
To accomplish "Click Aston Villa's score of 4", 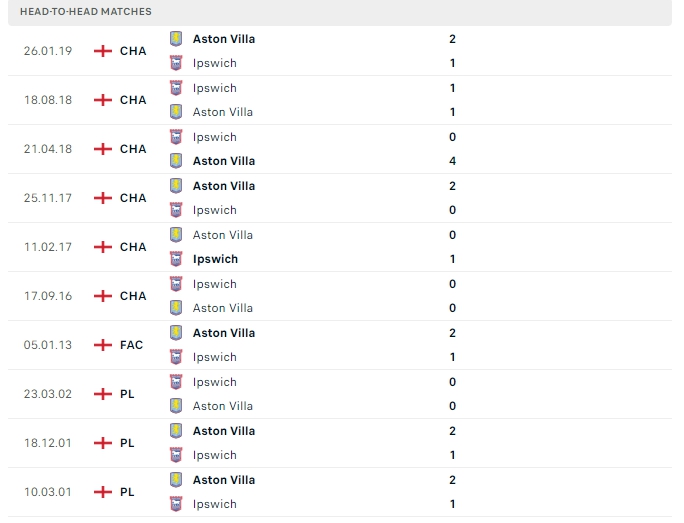I will click(453, 161).
